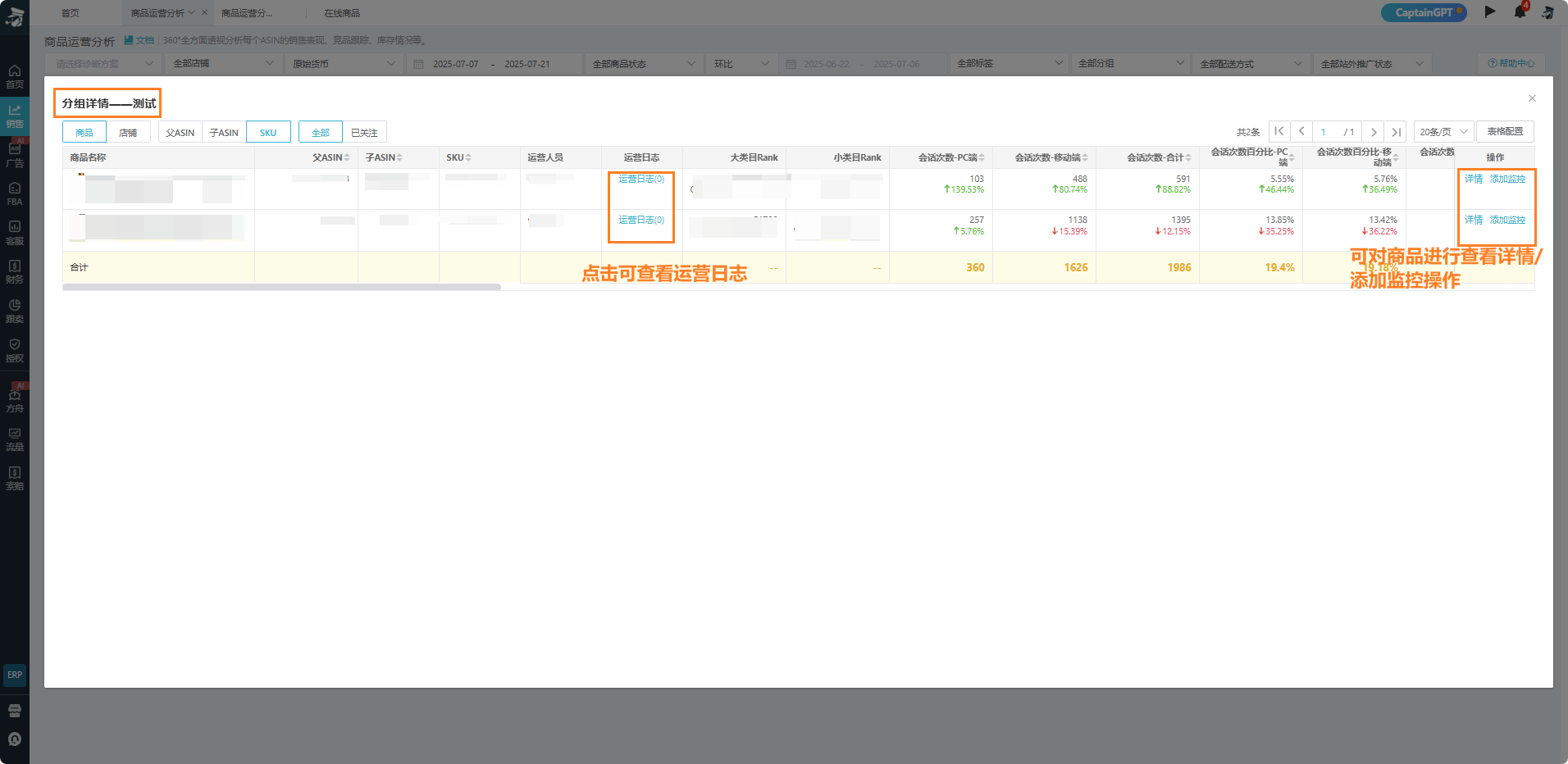Switch to 首页 top tab
This screenshot has height=764, width=1568.
click(71, 13)
